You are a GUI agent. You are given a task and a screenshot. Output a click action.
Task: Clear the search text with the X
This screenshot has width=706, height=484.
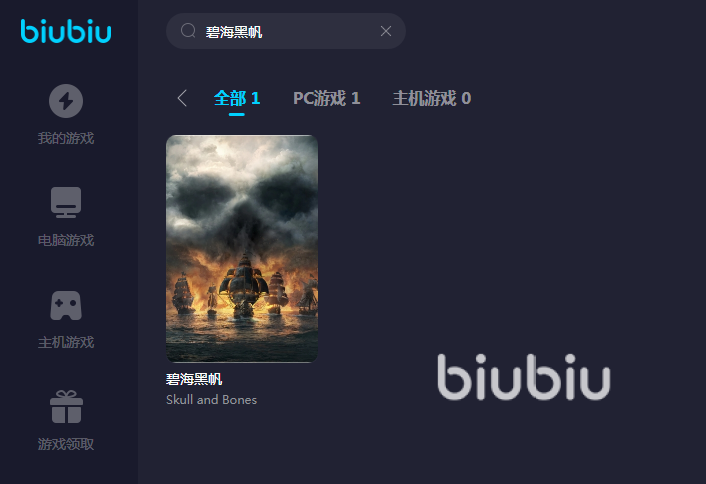[386, 31]
